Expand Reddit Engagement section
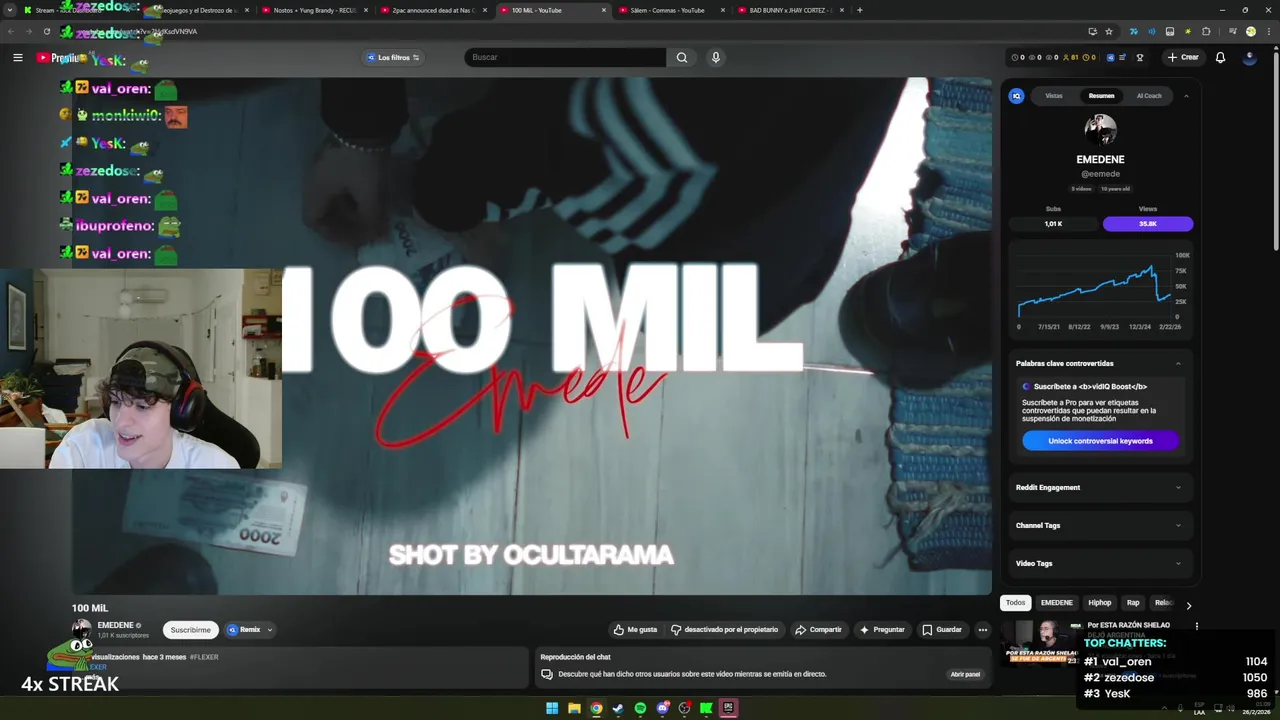 (x=1100, y=487)
